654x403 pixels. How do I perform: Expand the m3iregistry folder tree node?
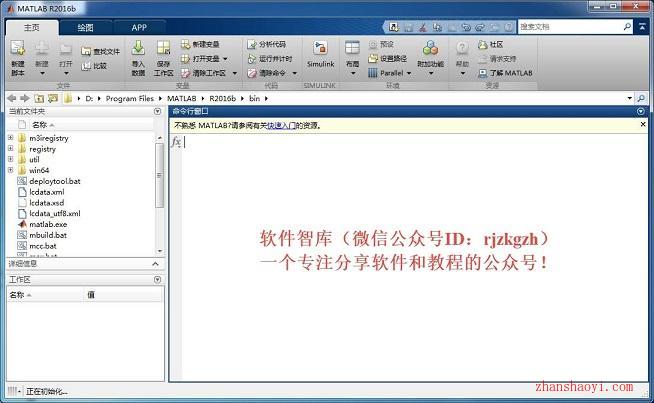11,138
